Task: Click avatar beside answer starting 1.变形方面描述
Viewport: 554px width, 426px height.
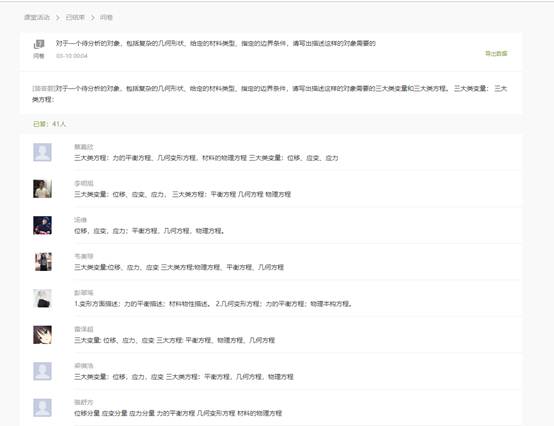Action: click(42, 298)
